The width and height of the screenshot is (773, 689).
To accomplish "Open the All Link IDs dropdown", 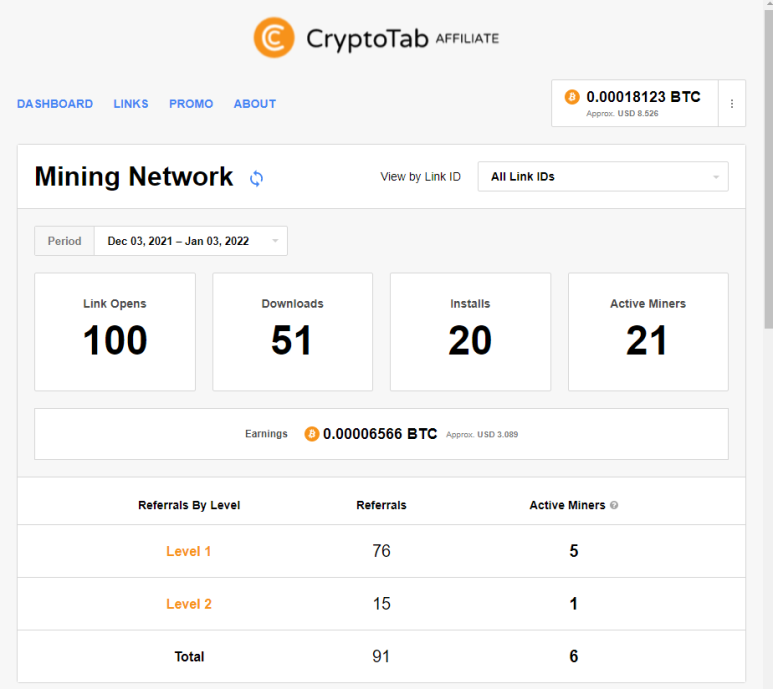I will (603, 176).
